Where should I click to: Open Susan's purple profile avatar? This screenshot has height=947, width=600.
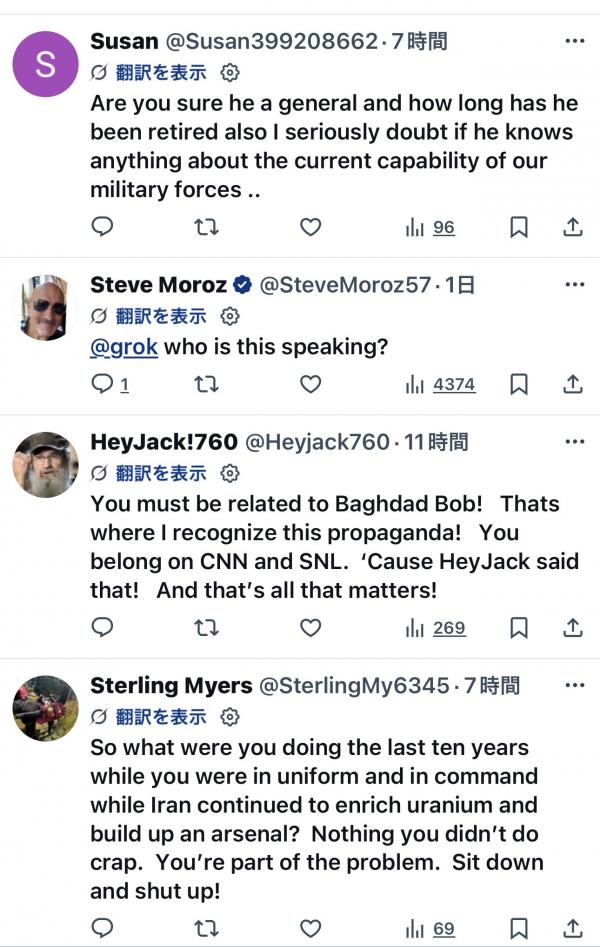click(x=45, y=64)
